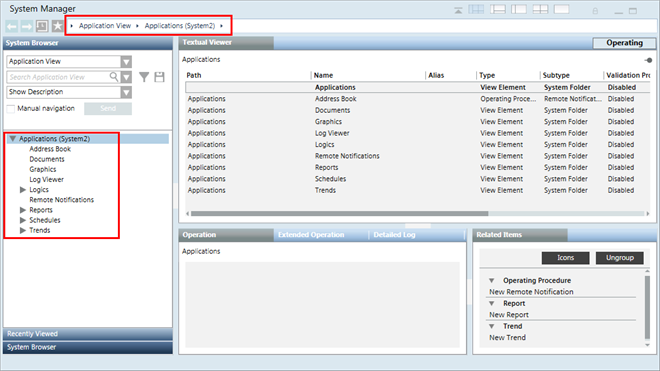This screenshot has height=371, width=660.
Task: Click the New Trend link
Action: tap(507, 338)
